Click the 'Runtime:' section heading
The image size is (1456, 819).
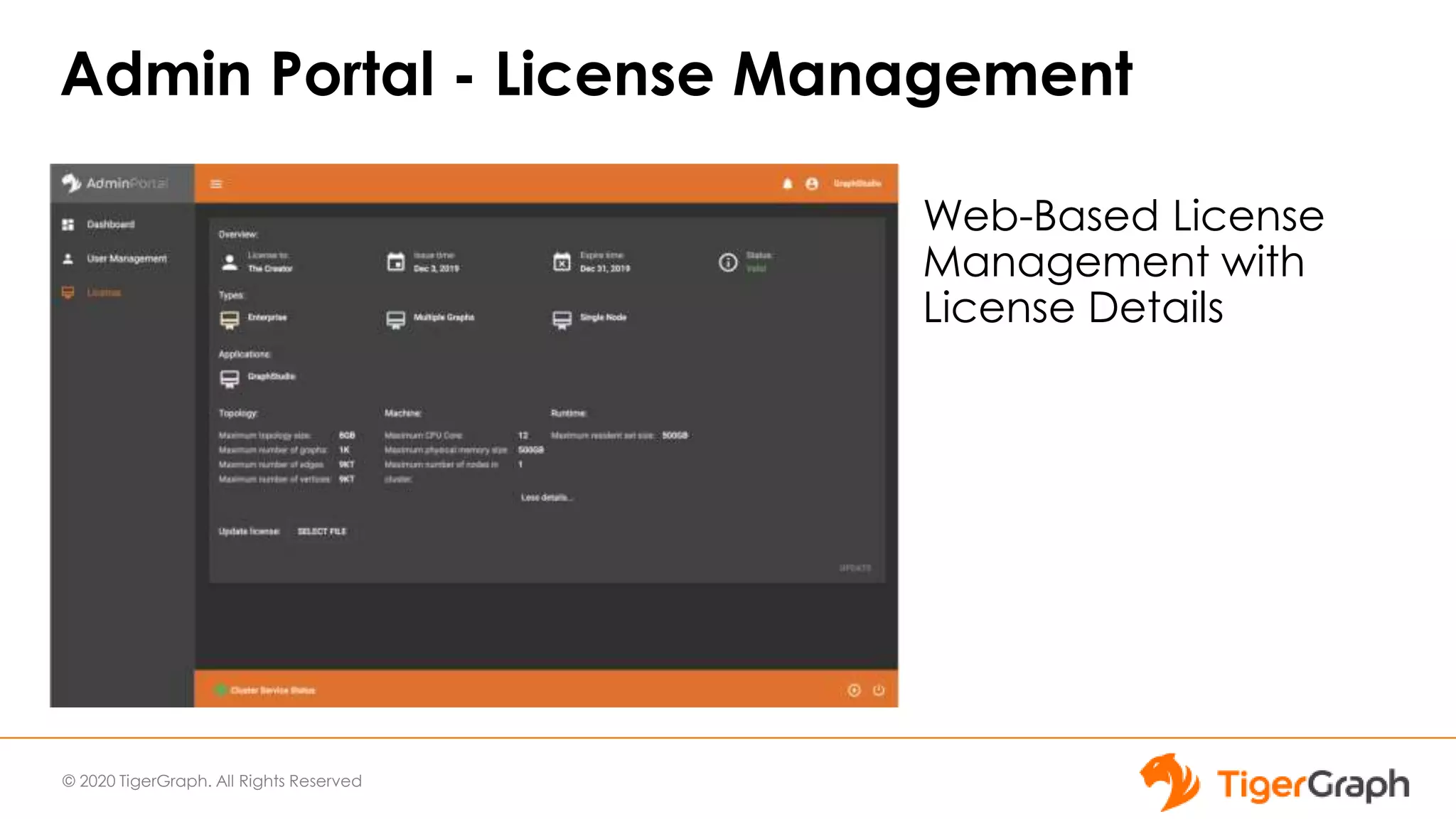click(569, 413)
